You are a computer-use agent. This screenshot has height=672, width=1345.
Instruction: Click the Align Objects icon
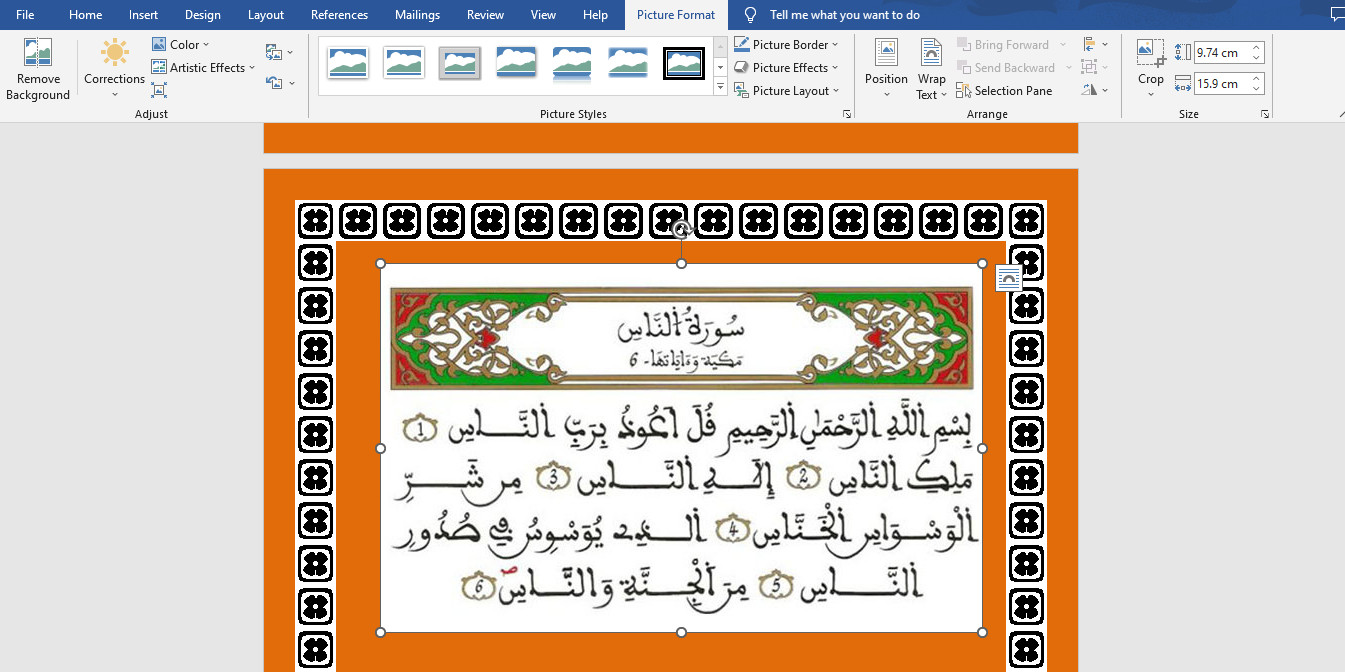coord(1089,44)
